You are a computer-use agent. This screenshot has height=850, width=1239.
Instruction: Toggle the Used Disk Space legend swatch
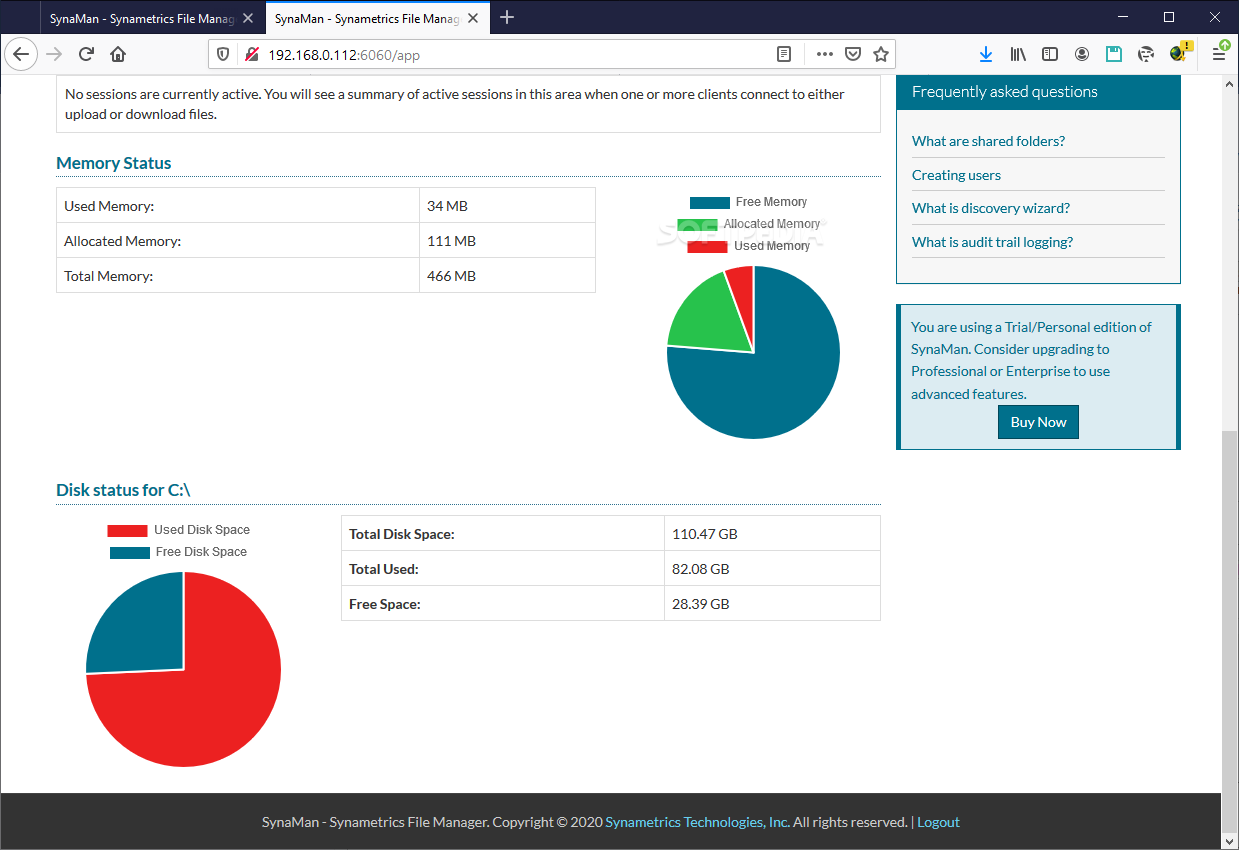point(127,531)
